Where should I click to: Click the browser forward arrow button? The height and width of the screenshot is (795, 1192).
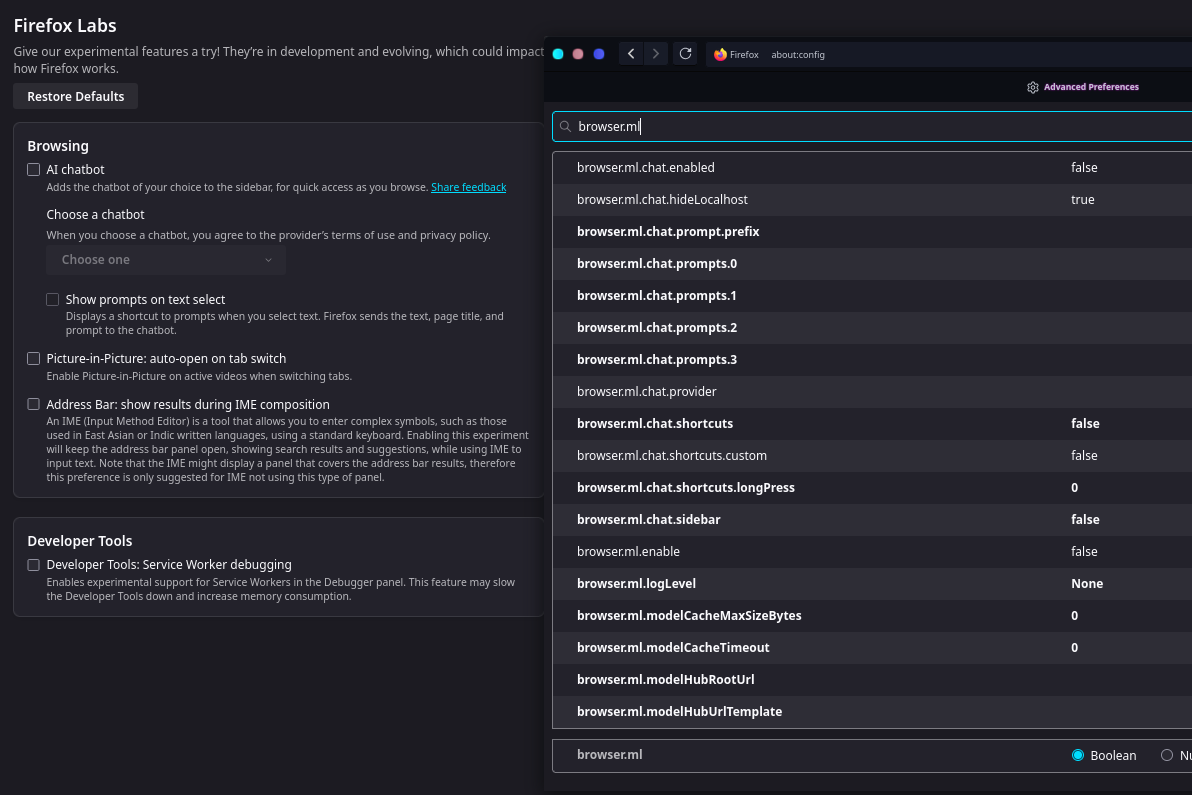[656, 54]
